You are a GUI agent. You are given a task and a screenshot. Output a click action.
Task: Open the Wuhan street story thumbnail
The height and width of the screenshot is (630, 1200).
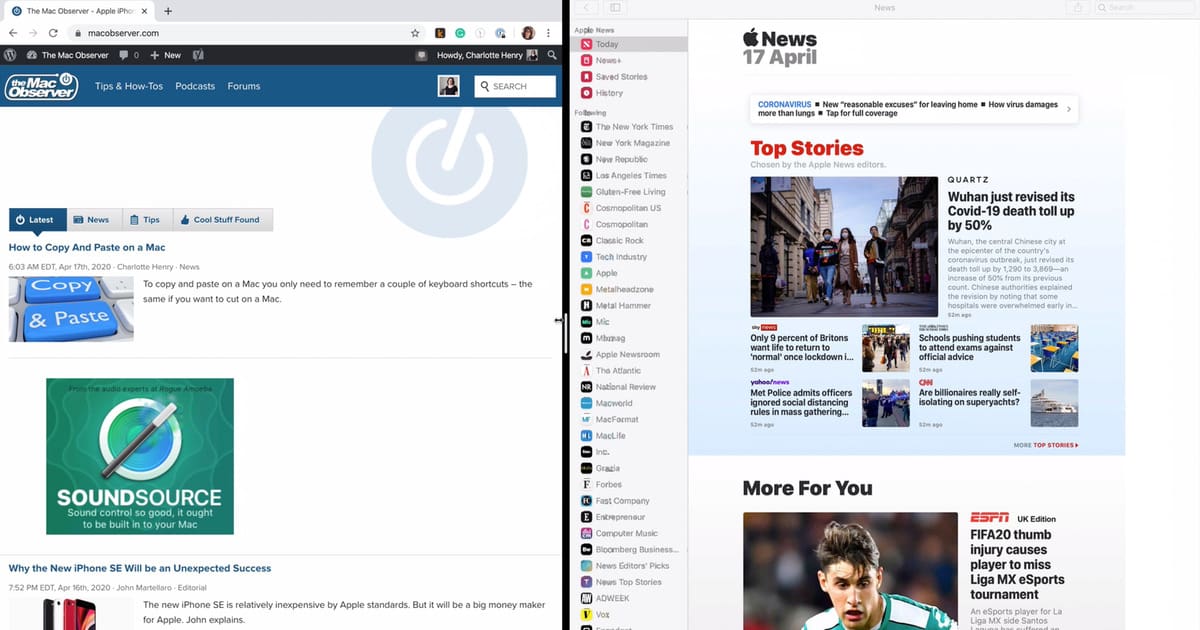[x=843, y=247]
